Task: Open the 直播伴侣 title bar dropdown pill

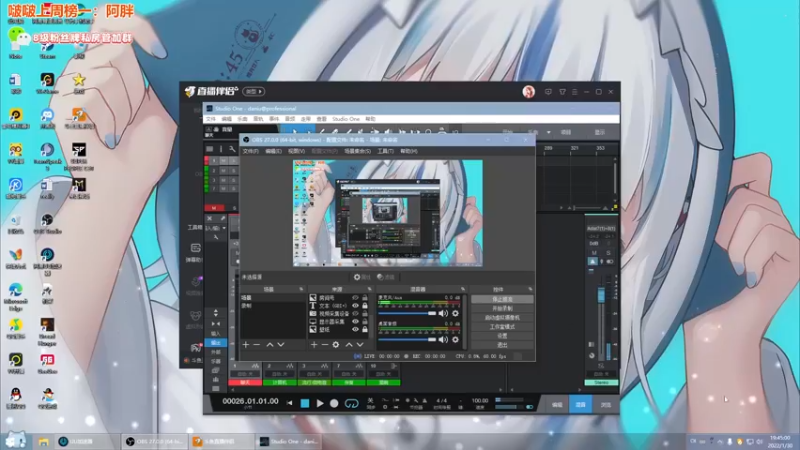Action: [254, 92]
